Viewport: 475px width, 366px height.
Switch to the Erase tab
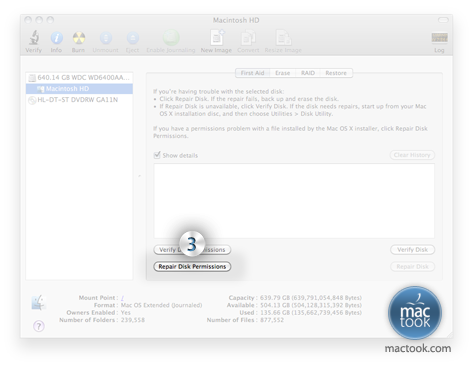pyautogui.click(x=282, y=73)
